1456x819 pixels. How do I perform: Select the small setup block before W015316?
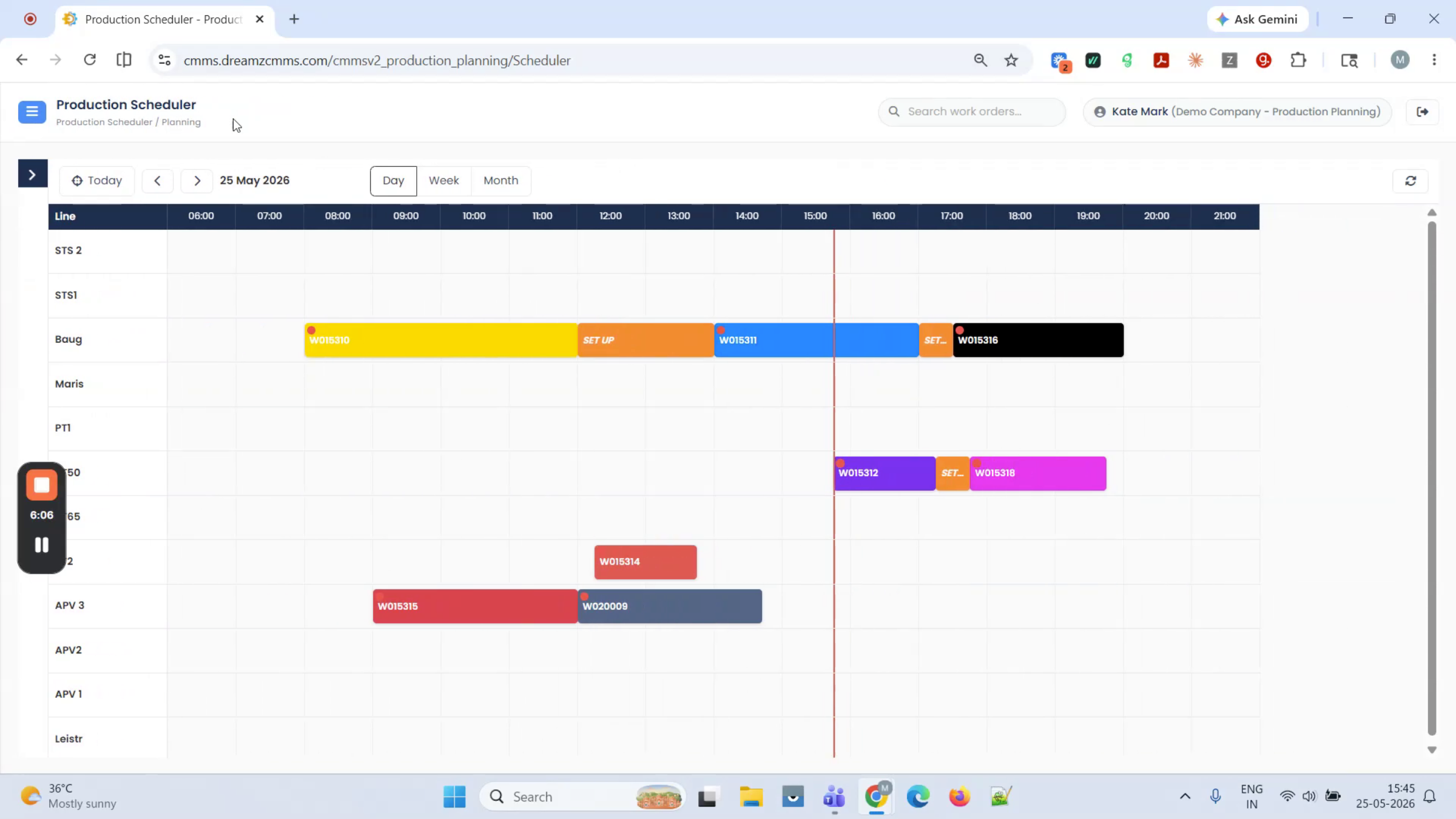tap(936, 340)
